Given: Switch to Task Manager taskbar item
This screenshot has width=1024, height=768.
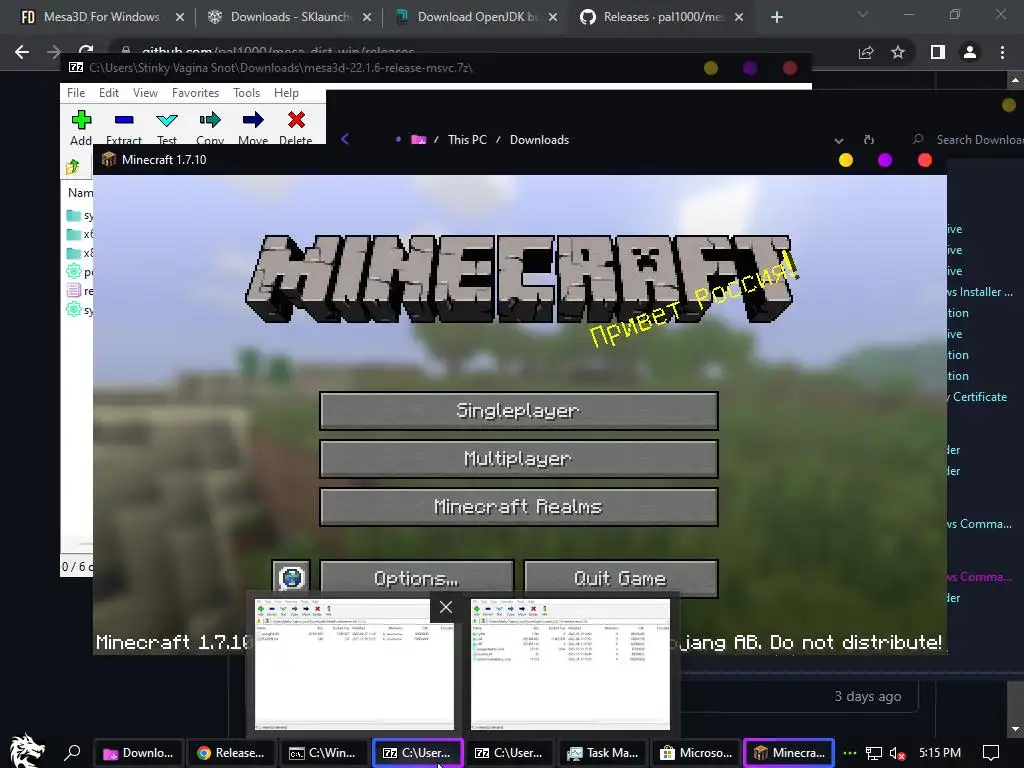Looking at the screenshot, I should [x=603, y=753].
